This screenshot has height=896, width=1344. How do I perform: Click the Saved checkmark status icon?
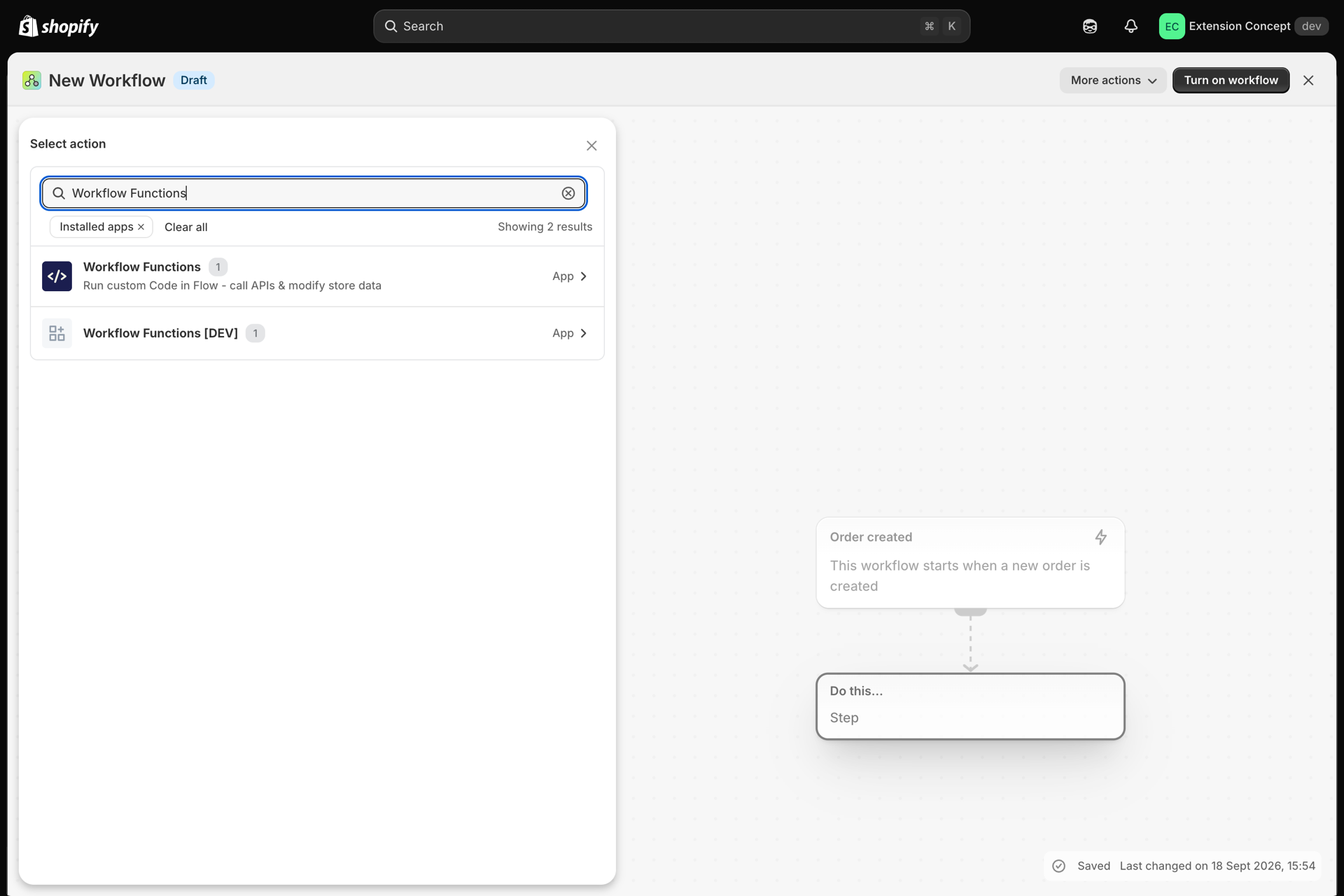coord(1059,866)
